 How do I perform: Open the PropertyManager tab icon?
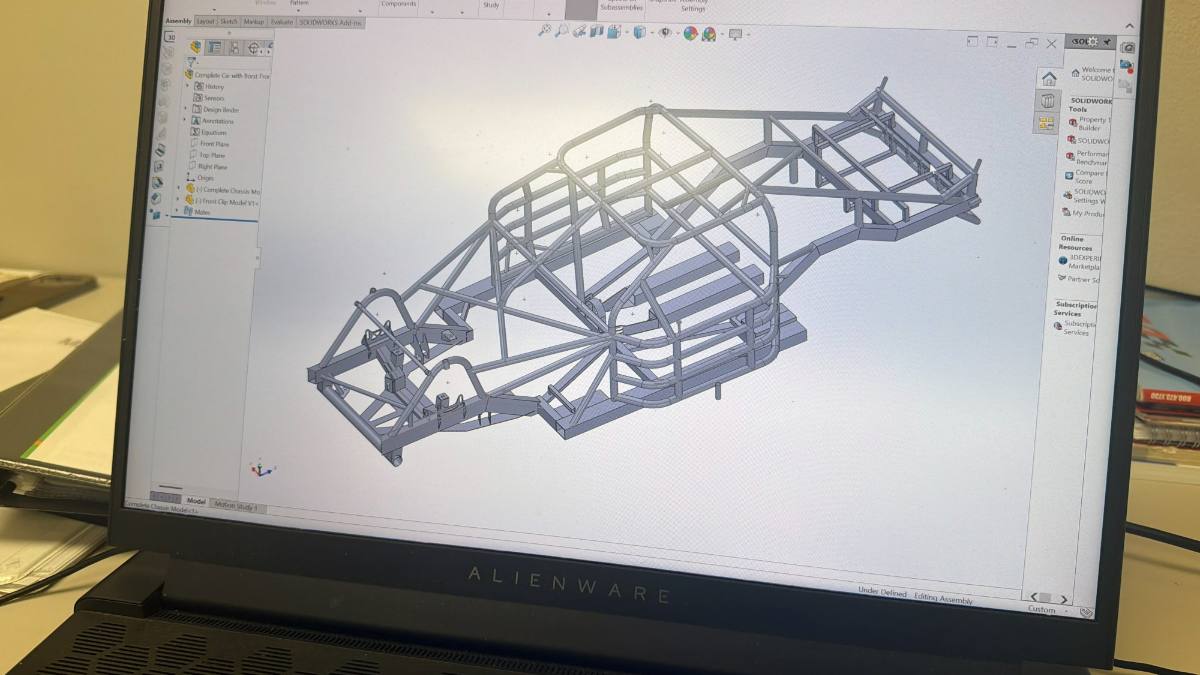[214, 47]
